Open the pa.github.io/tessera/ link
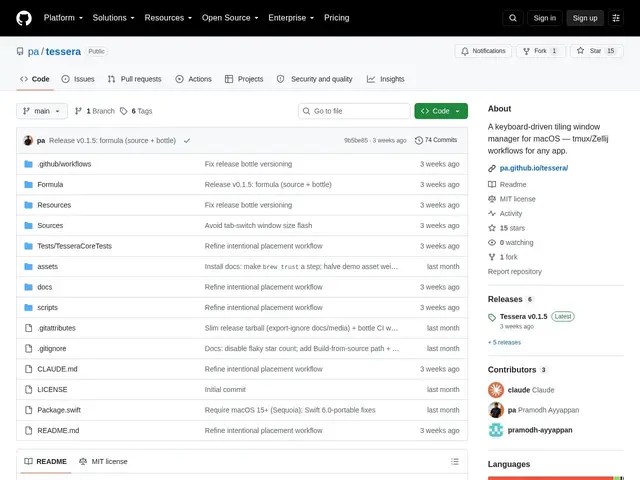Viewport: 640px width, 480px height. (533, 168)
